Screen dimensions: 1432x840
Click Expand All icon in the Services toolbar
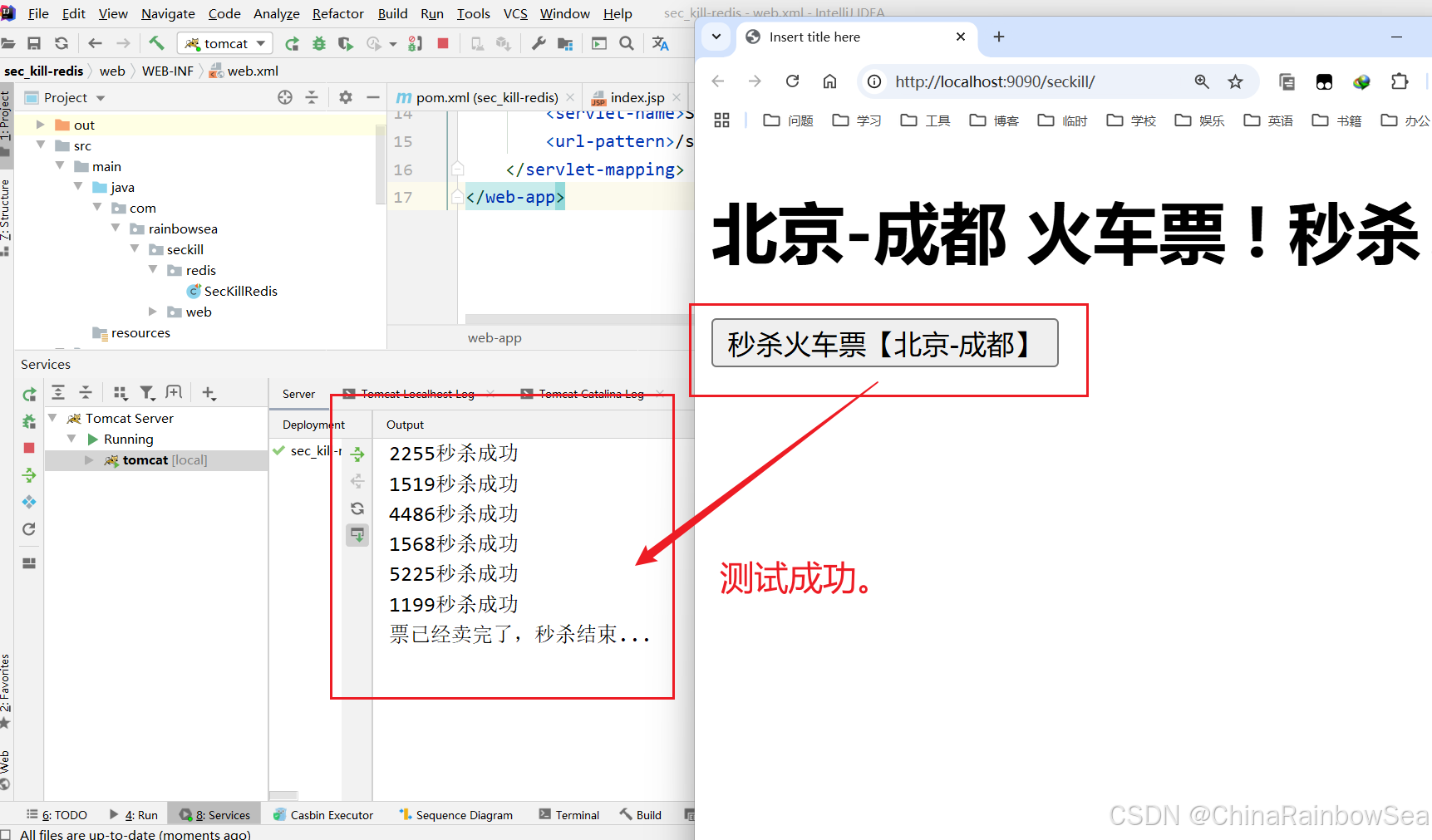58,392
